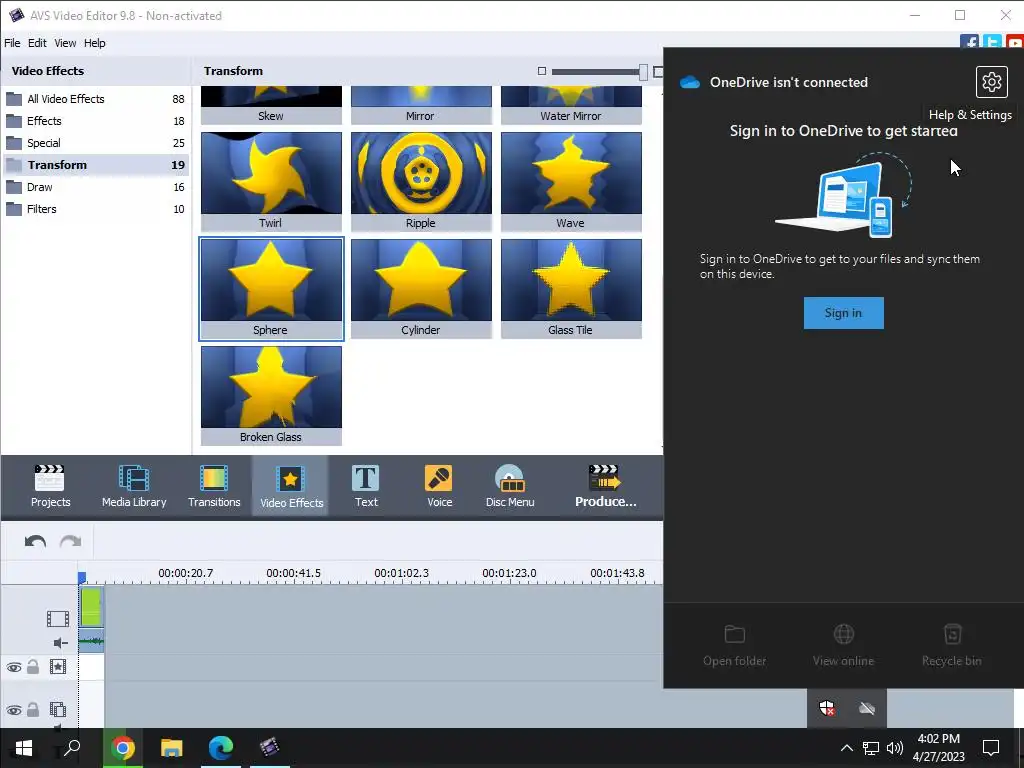Click the Facebook icon in AVS toolbar
Image resolution: width=1024 pixels, height=768 pixels.
click(969, 43)
